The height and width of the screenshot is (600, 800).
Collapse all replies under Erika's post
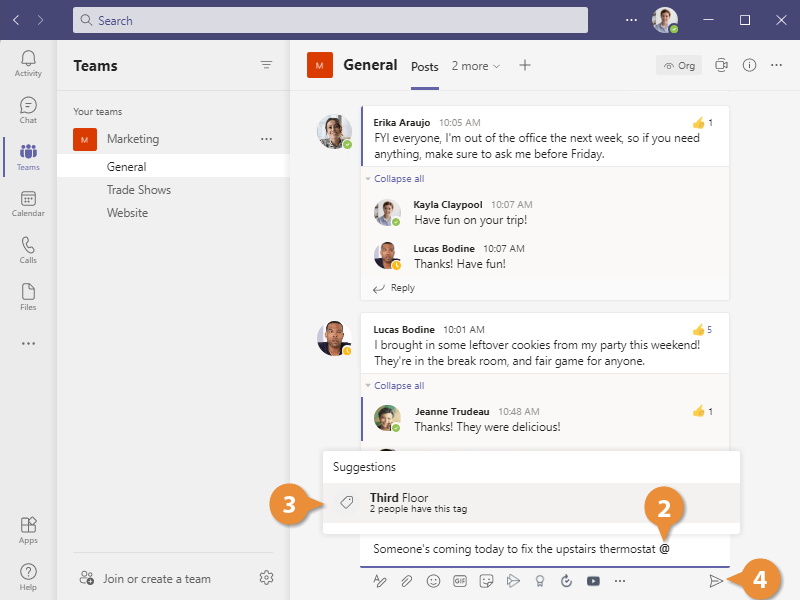tap(399, 179)
